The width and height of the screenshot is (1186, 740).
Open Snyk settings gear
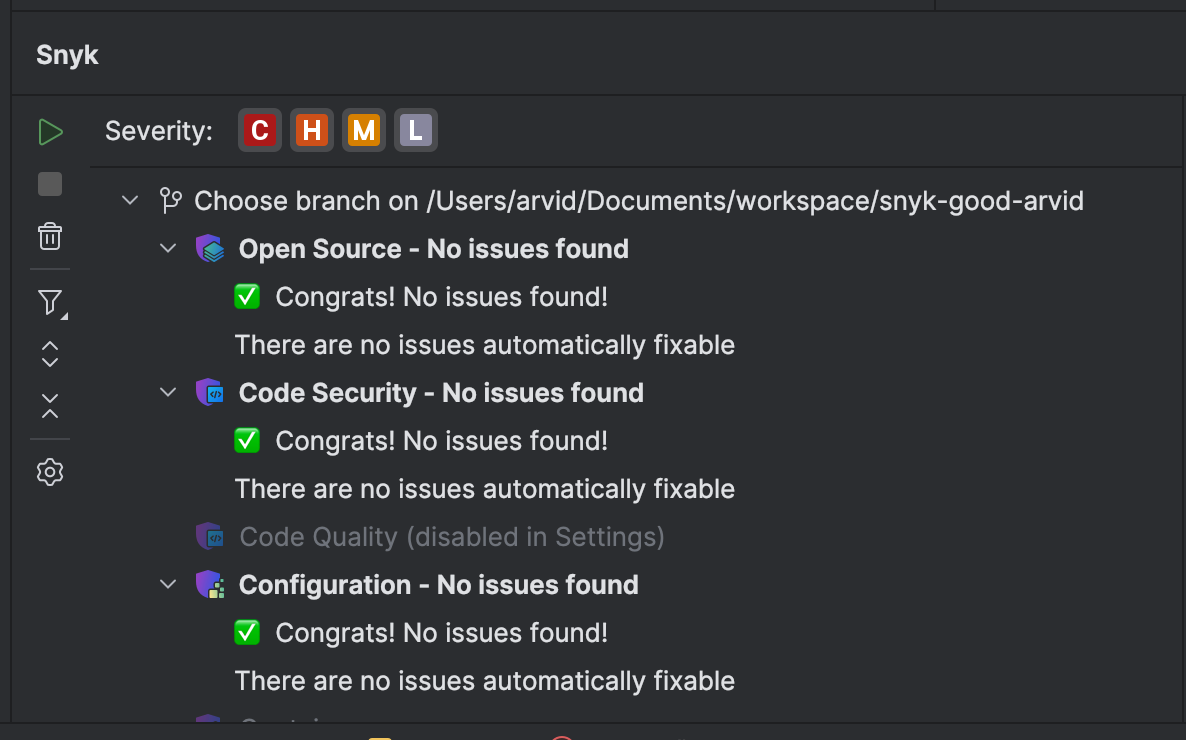[50, 472]
